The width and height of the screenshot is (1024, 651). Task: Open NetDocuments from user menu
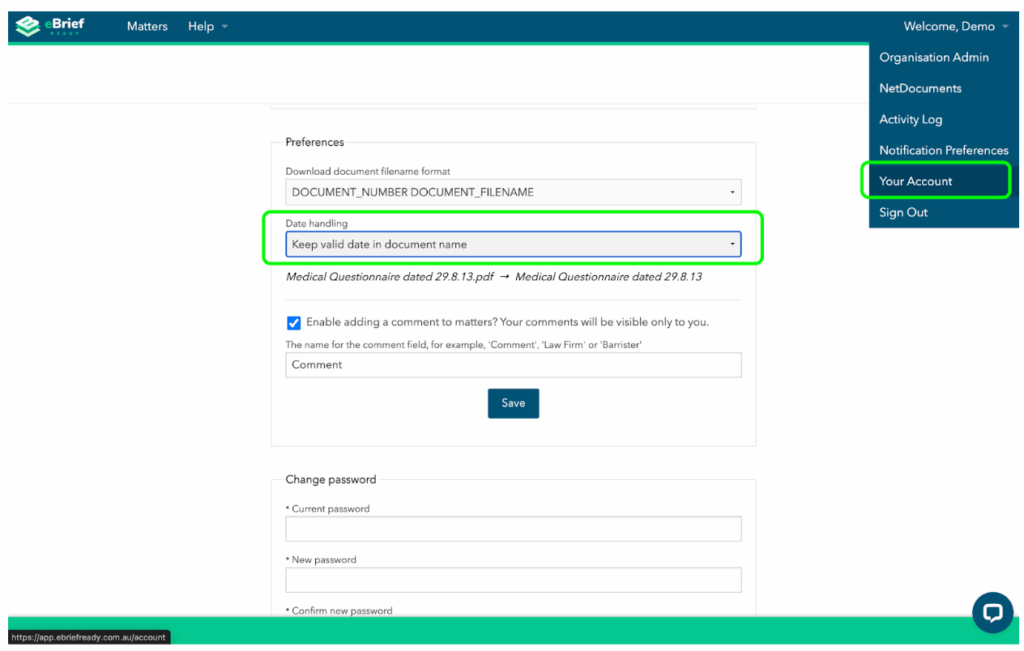coord(920,88)
